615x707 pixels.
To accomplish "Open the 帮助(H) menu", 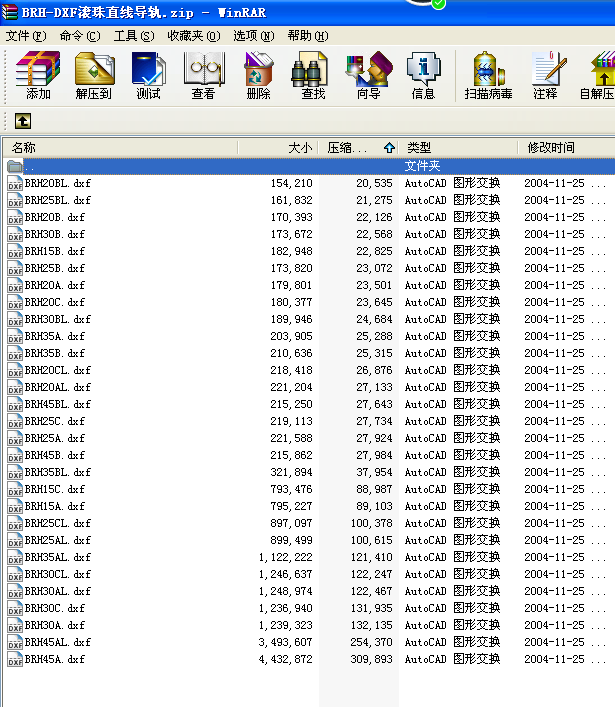I will 308,36.
